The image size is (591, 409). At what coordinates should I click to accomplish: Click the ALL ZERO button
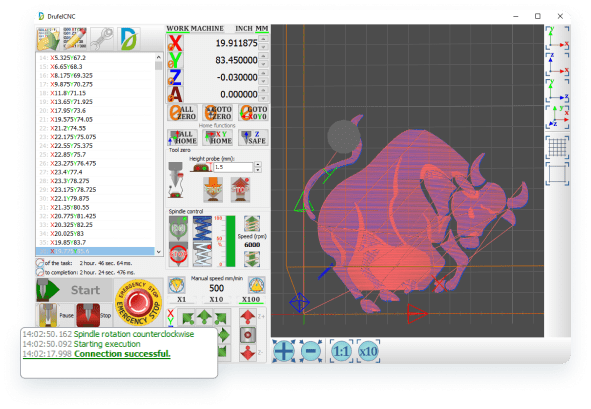pyautogui.click(x=182, y=113)
